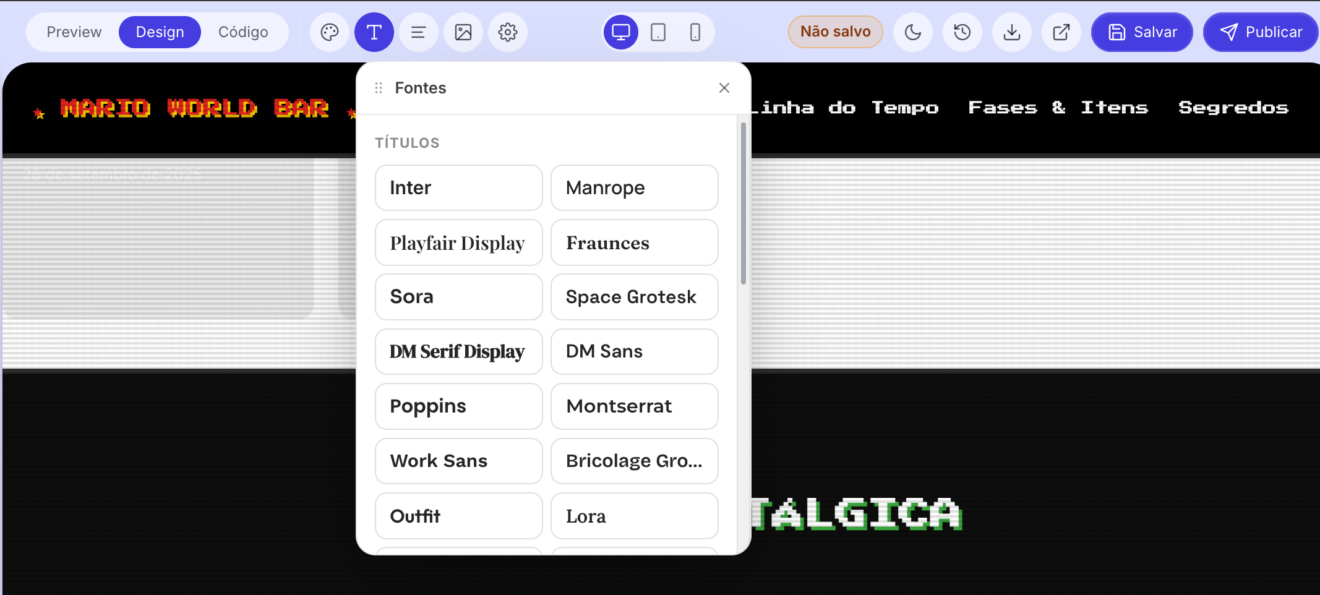The image size is (1320, 595).
Task: Click the Publicar button
Action: click(x=1261, y=32)
